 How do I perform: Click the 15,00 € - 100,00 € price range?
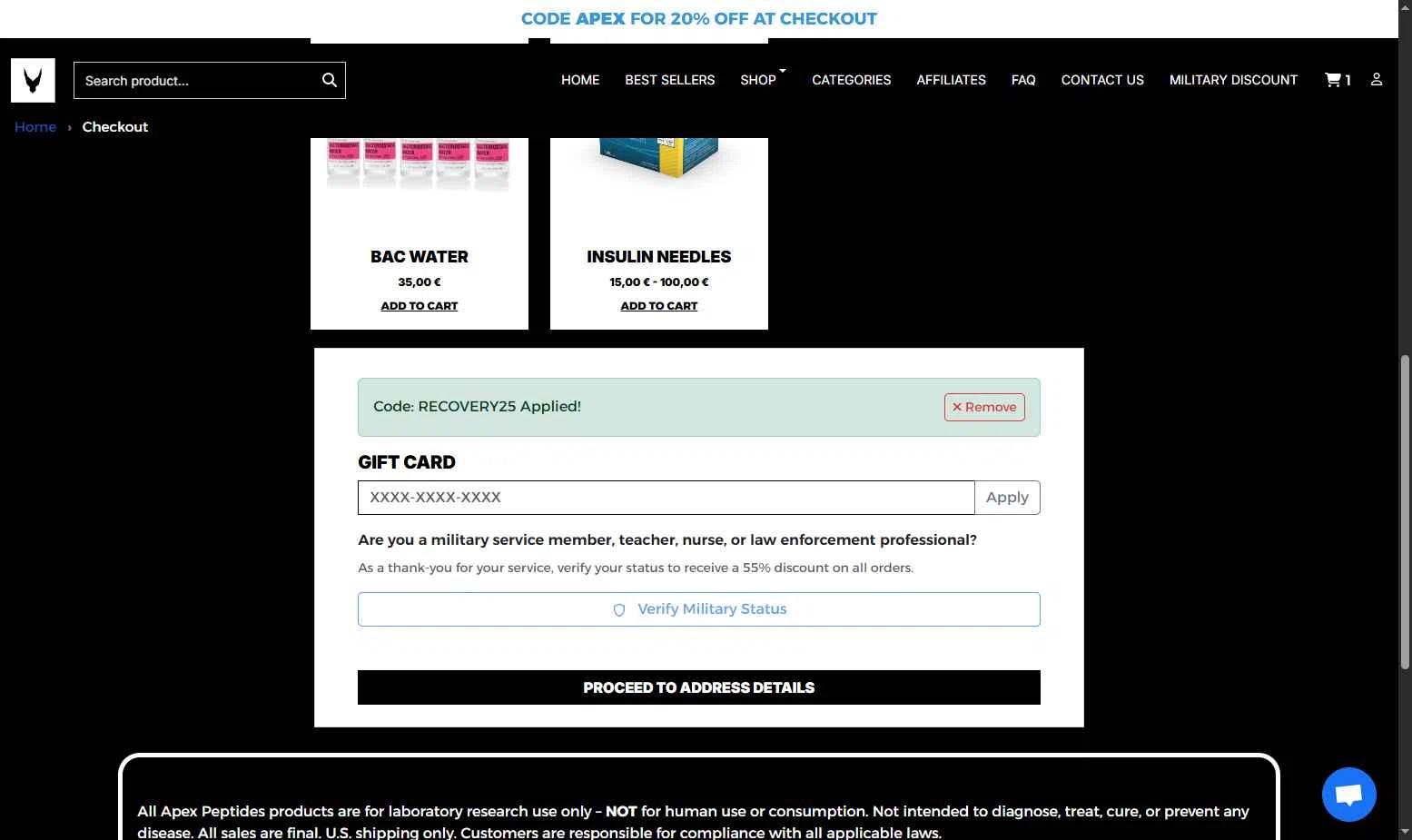[659, 282]
